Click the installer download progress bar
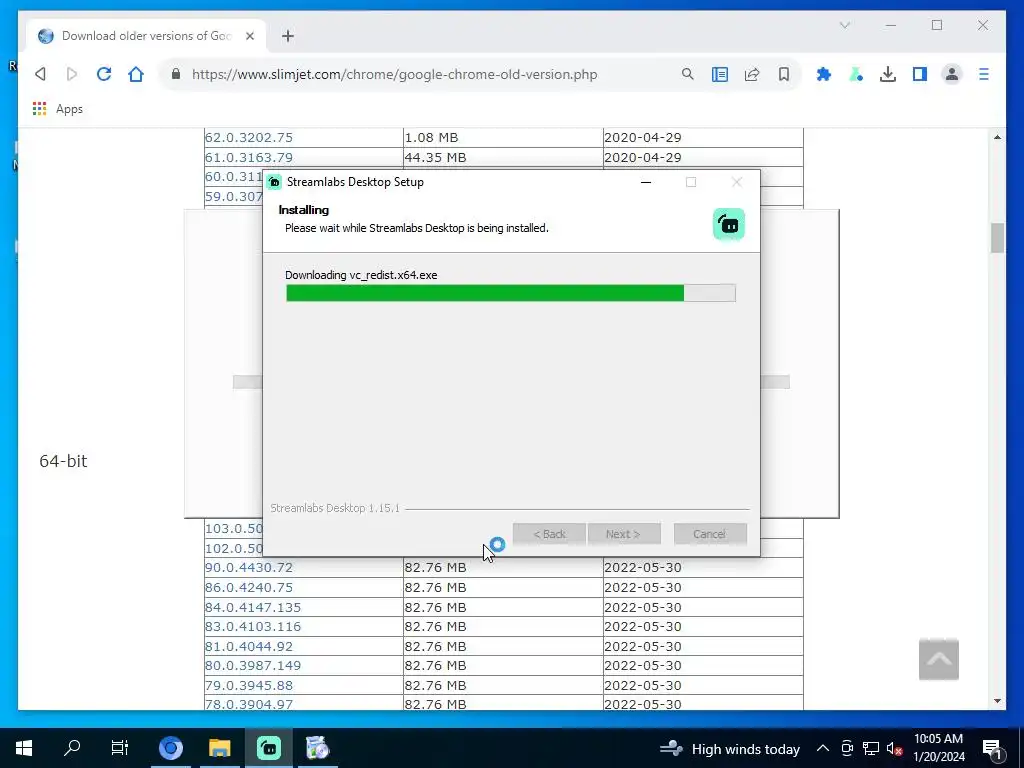This screenshot has width=1024, height=768. [511, 293]
